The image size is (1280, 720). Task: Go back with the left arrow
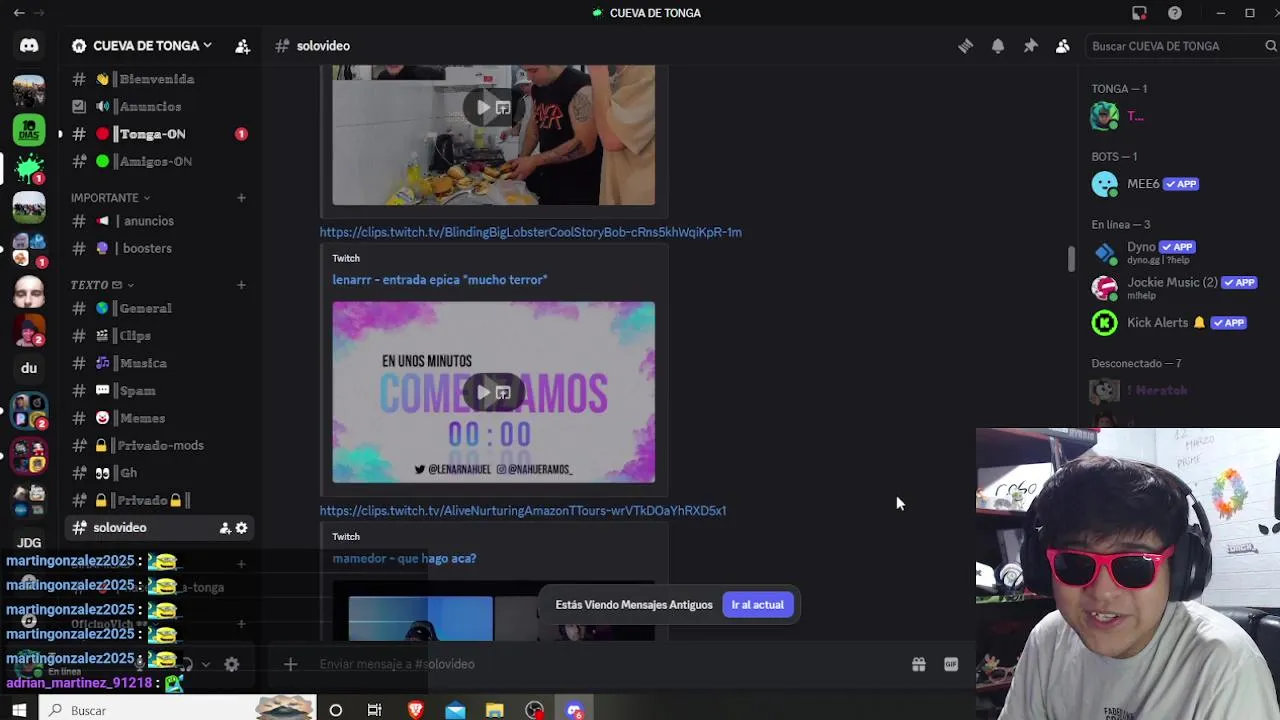19,13
